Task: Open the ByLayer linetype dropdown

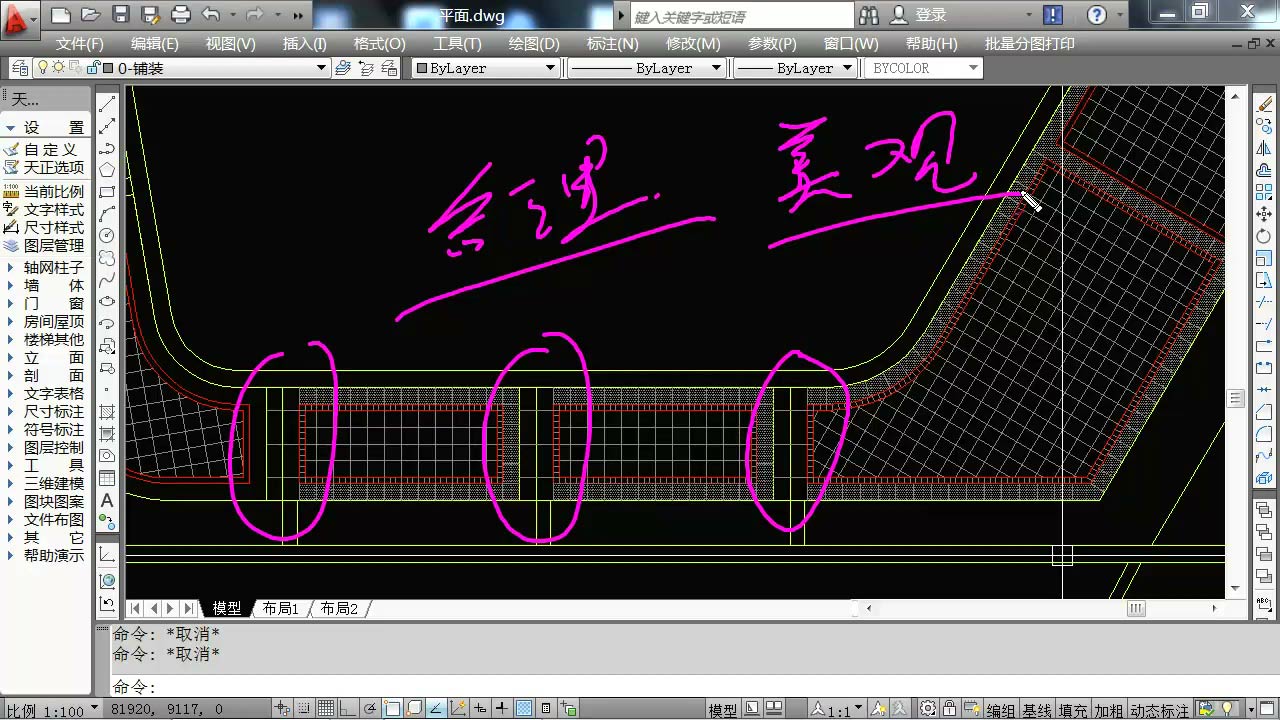Action: tap(646, 68)
